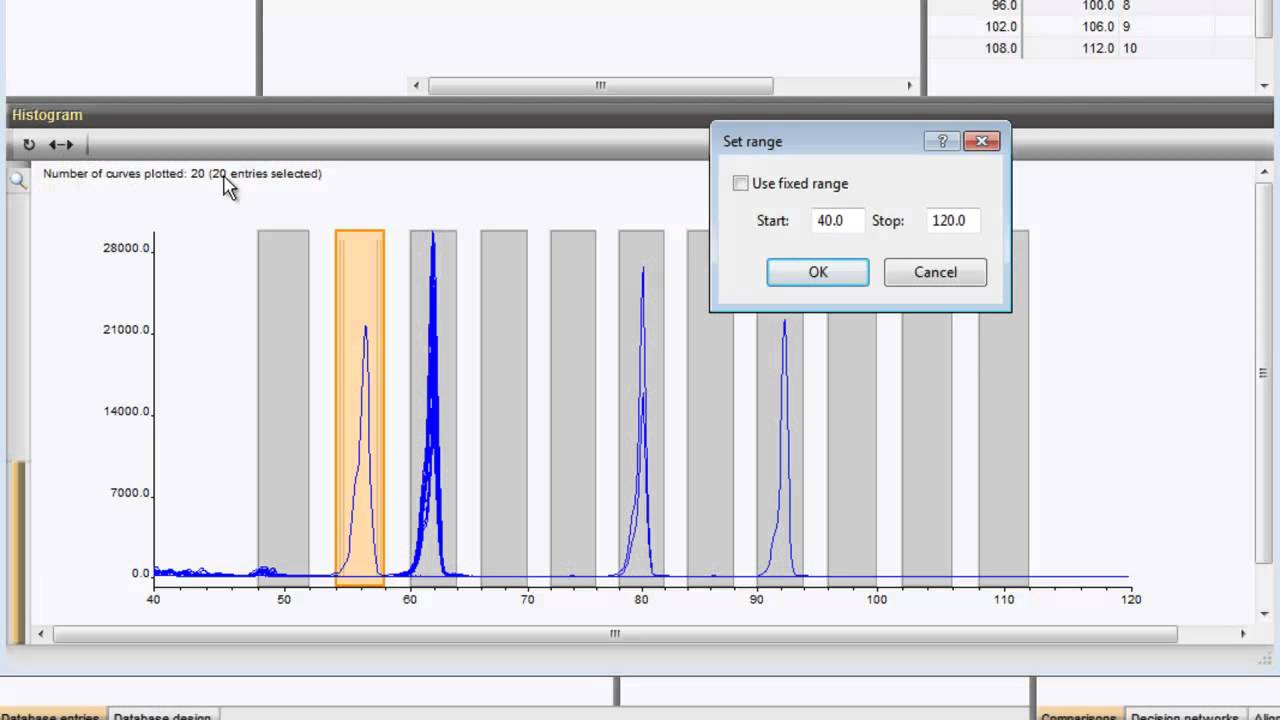This screenshot has width=1280, height=720.
Task: Select the gray bin at 48-52
Action: (x=283, y=408)
